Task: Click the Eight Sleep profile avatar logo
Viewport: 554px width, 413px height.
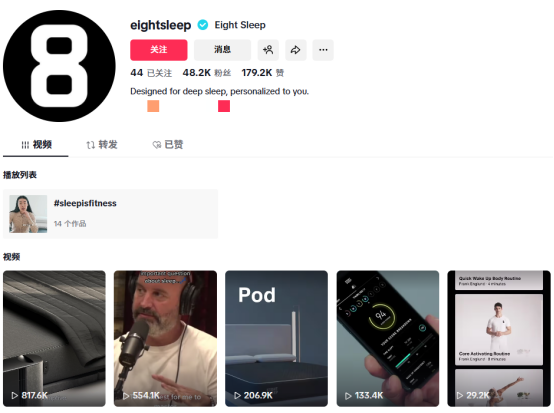Action: pos(59,66)
